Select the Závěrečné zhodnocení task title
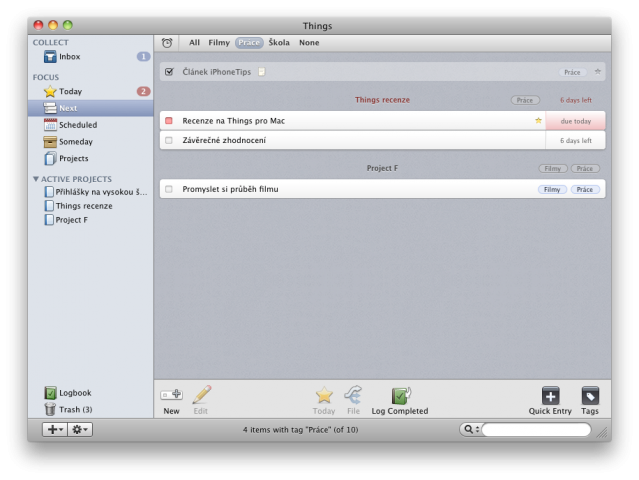The width and height of the screenshot is (639, 480). click(x=224, y=140)
